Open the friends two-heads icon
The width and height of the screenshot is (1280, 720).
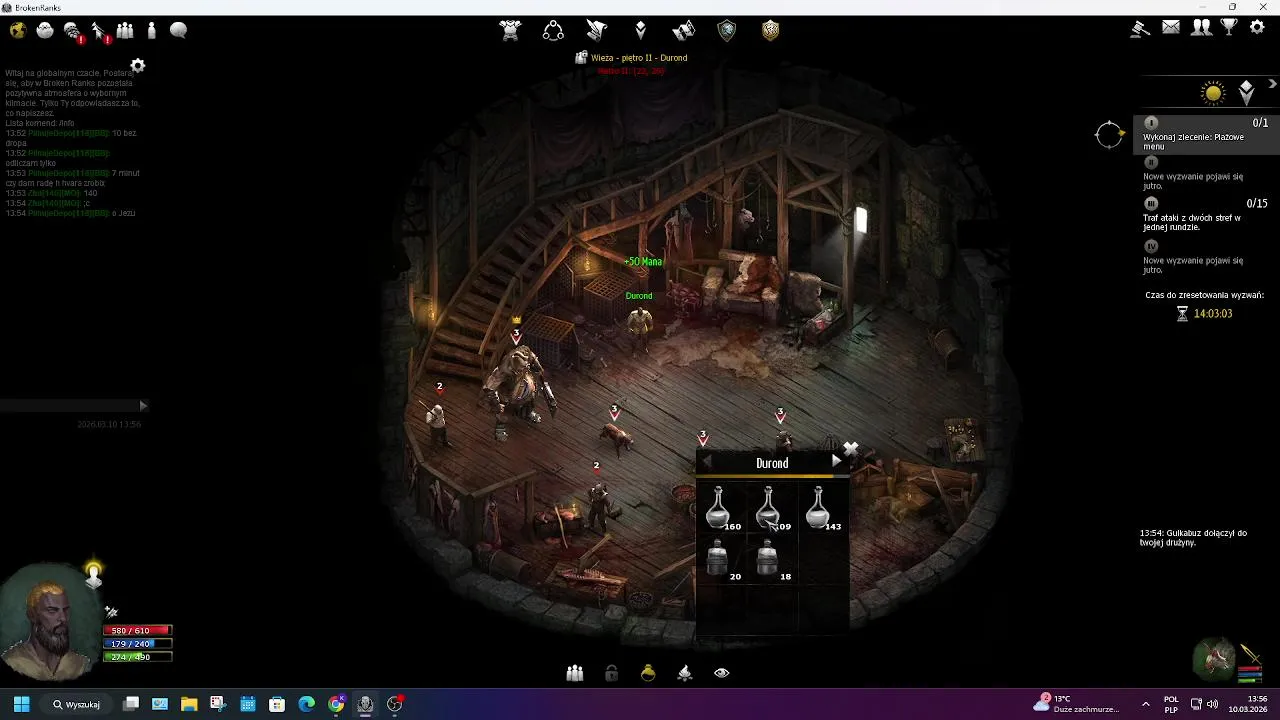click(x=1201, y=28)
